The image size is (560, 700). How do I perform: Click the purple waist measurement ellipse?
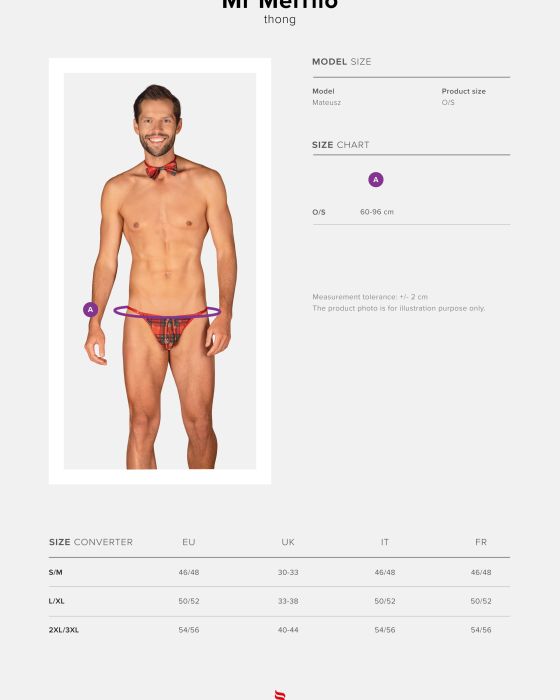pyautogui.click(x=167, y=312)
